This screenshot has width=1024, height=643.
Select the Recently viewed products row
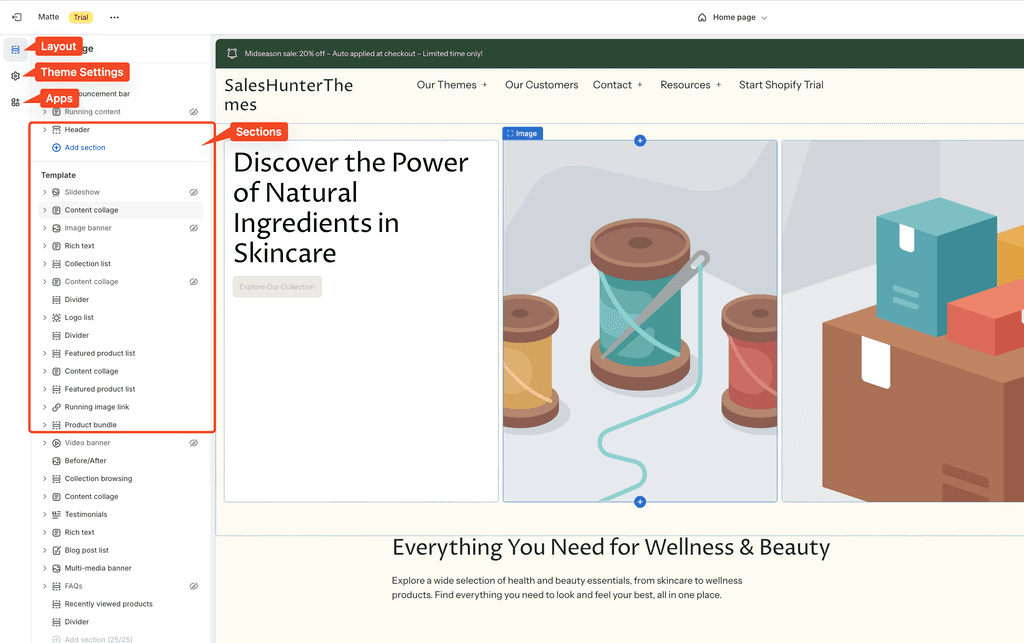click(121, 604)
